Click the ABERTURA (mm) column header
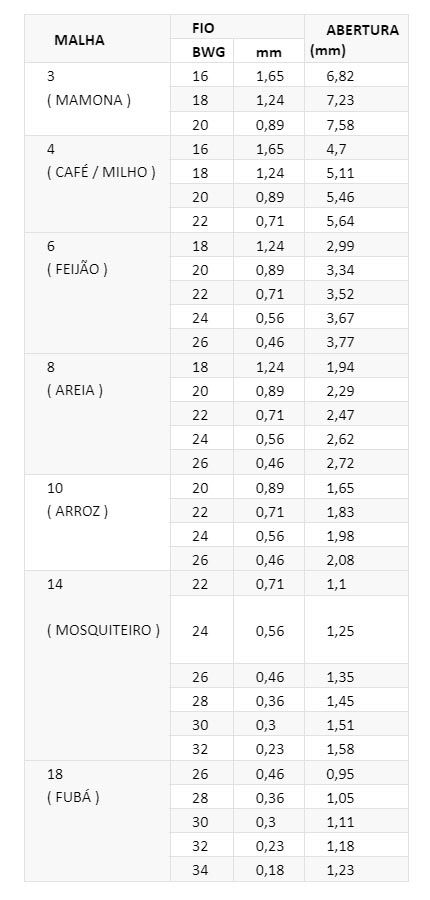Image resolution: width=430 pixels, height=900 pixels. (x=356, y=39)
